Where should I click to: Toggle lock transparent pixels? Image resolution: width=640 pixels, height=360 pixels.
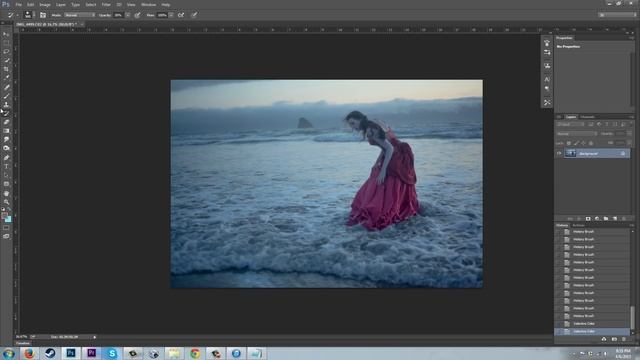pyautogui.click(x=569, y=143)
